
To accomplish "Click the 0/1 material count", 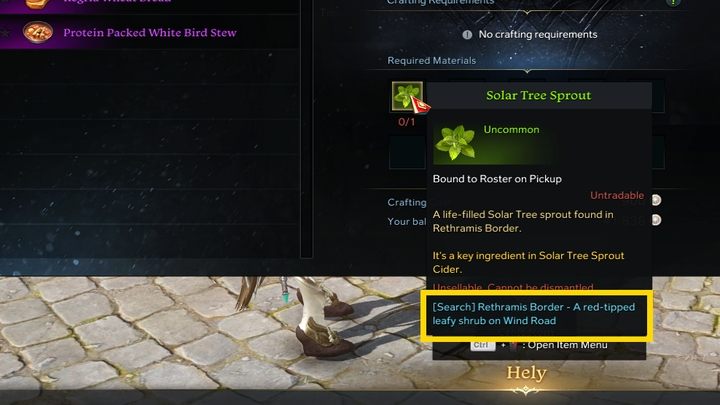I will [x=406, y=122].
